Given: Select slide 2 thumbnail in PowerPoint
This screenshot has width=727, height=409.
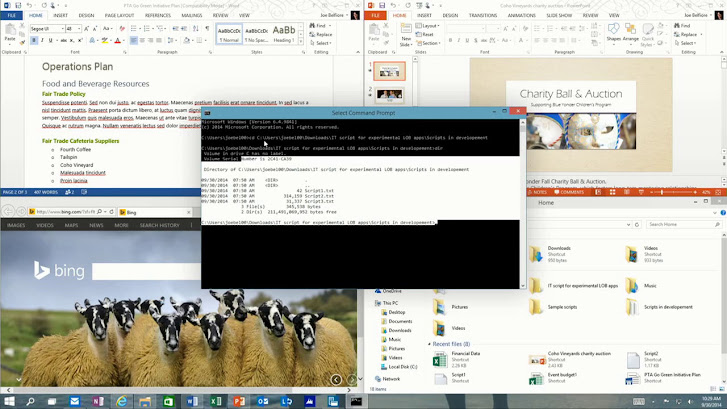Looking at the screenshot, I should pyautogui.click(x=389, y=95).
